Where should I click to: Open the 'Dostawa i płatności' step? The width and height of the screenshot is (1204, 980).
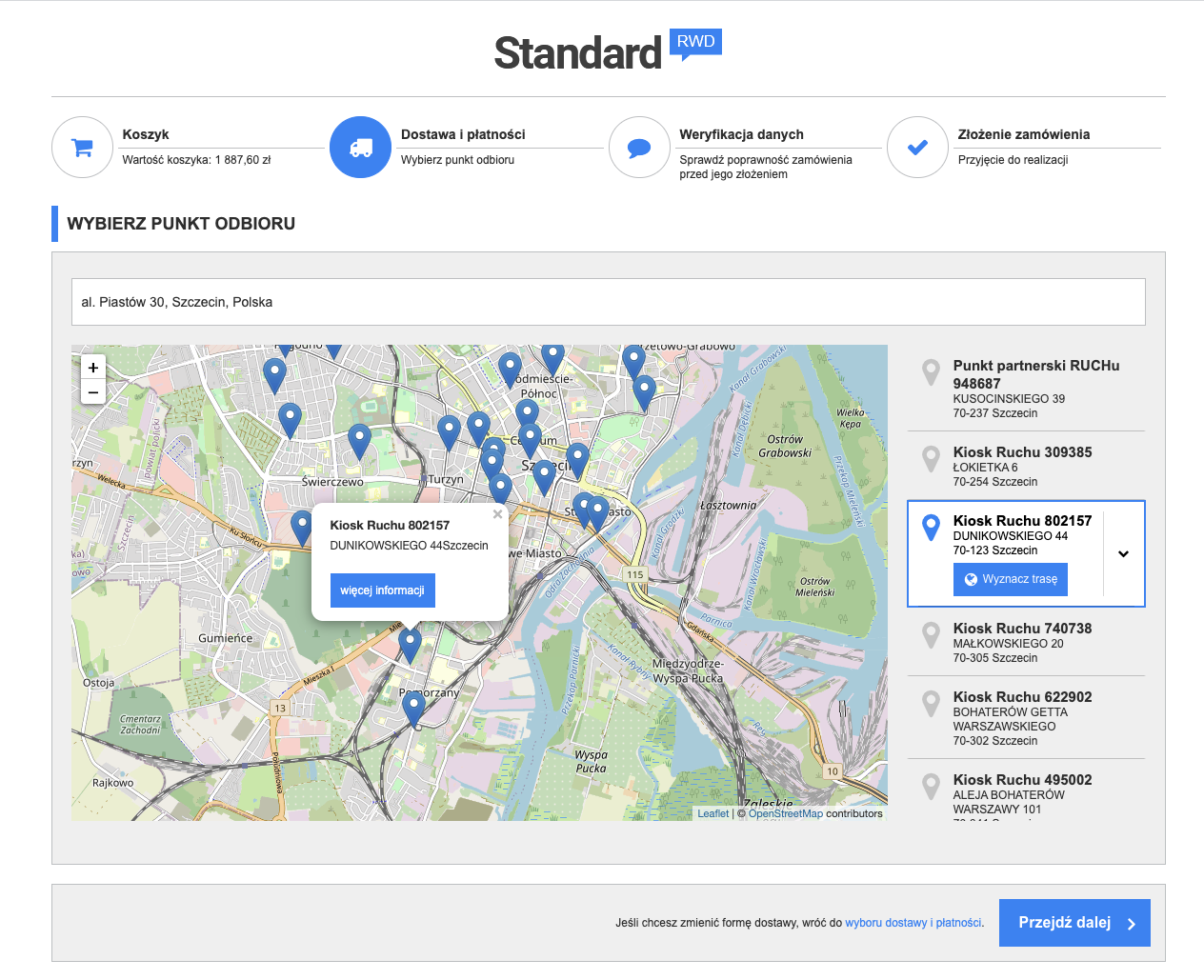[463, 134]
